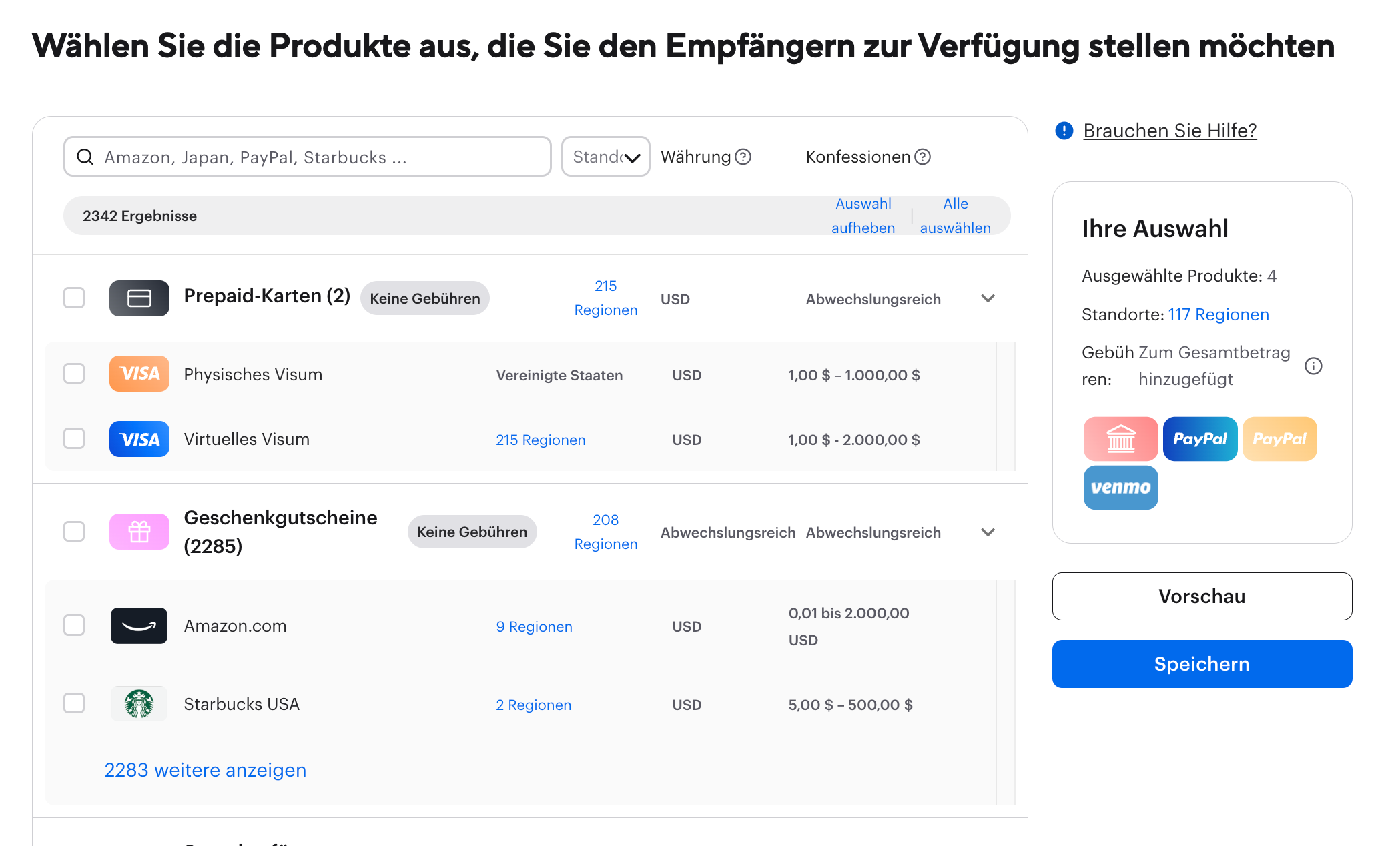Click the Währung help question-mark icon
This screenshot has height=846, width=1400.
coord(743,157)
